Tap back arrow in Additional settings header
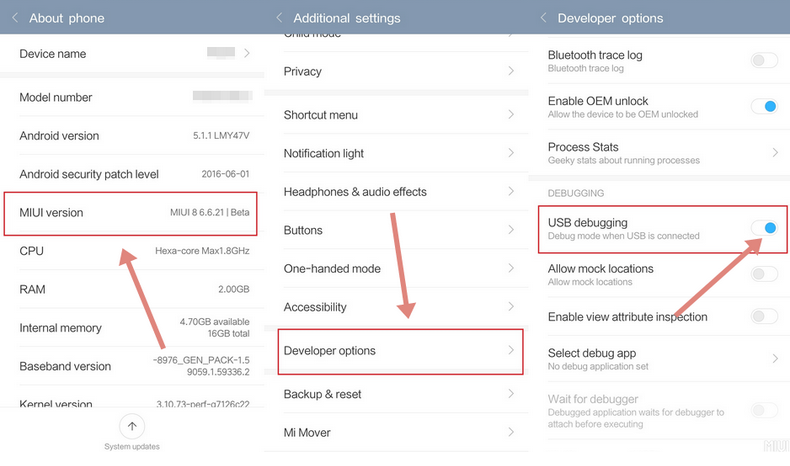790x466 pixels. (x=279, y=18)
